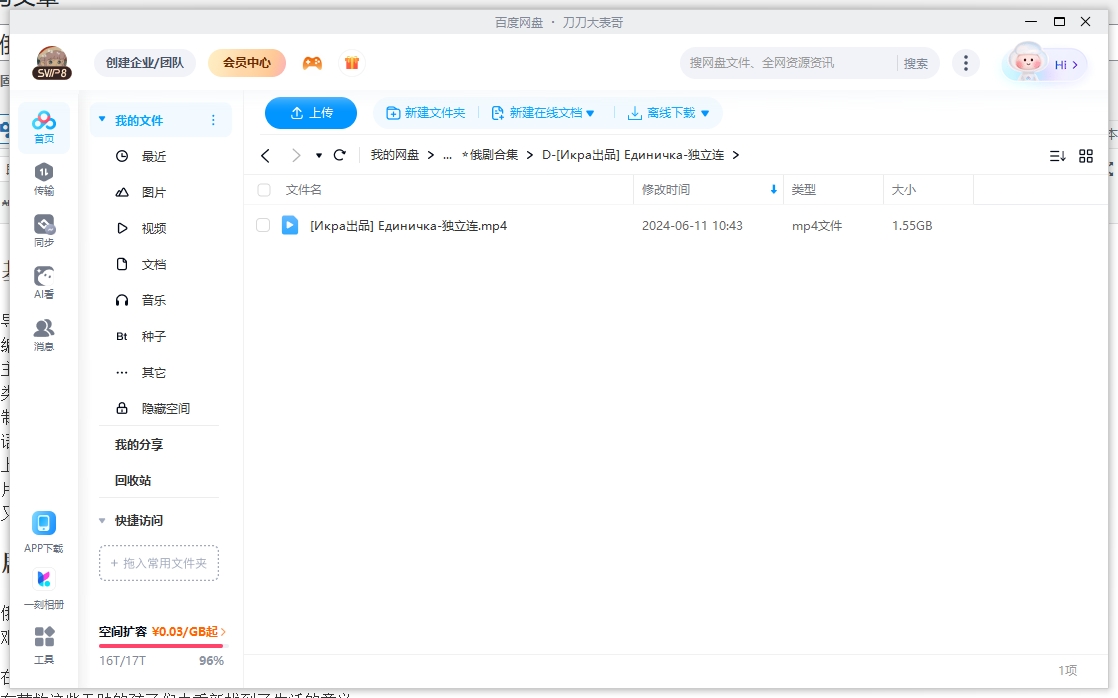Click the game controller icon near 会员中心
This screenshot has width=1118, height=698.
(x=312, y=62)
